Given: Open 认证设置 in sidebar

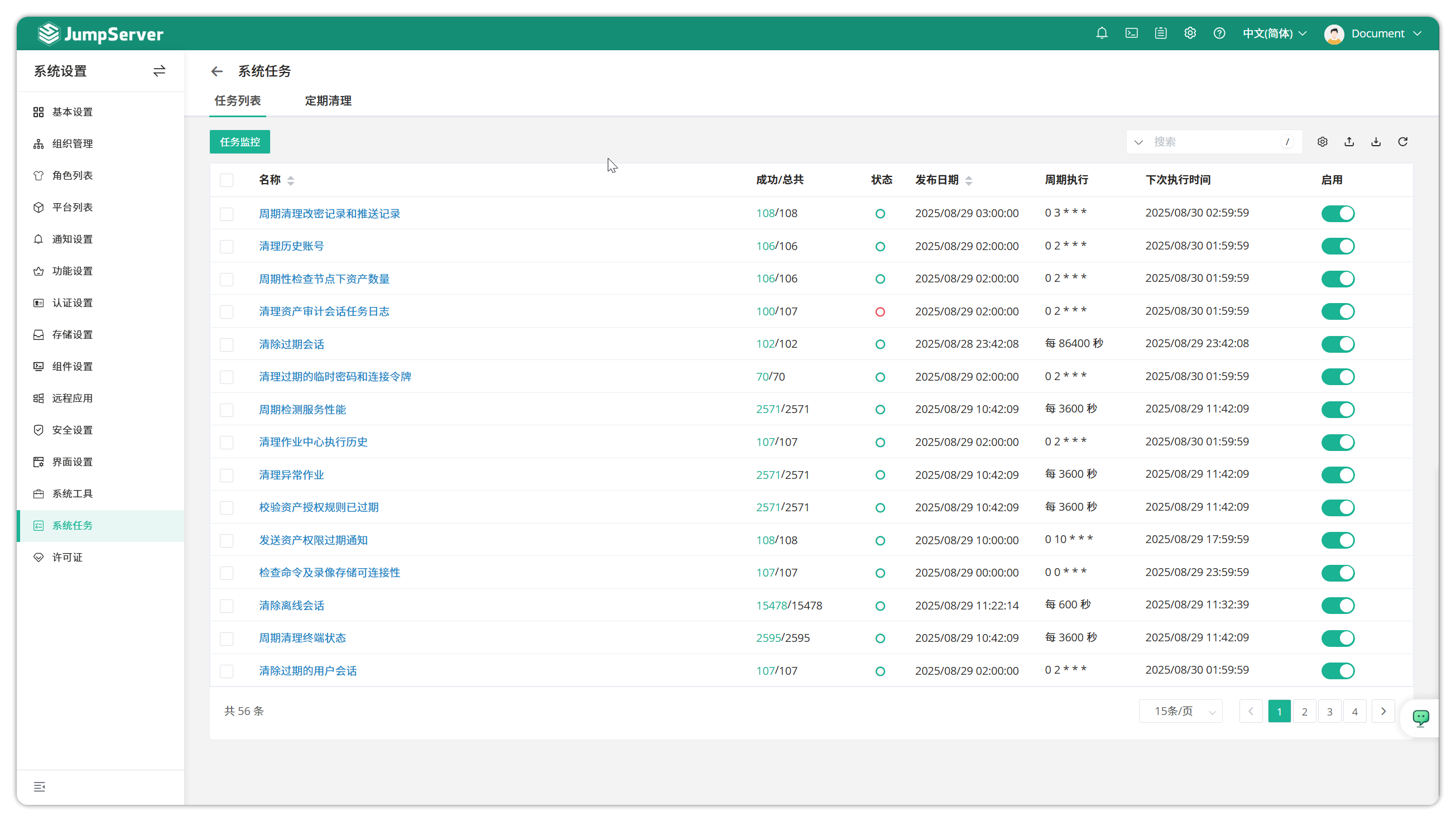Looking at the screenshot, I should pos(100,303).
